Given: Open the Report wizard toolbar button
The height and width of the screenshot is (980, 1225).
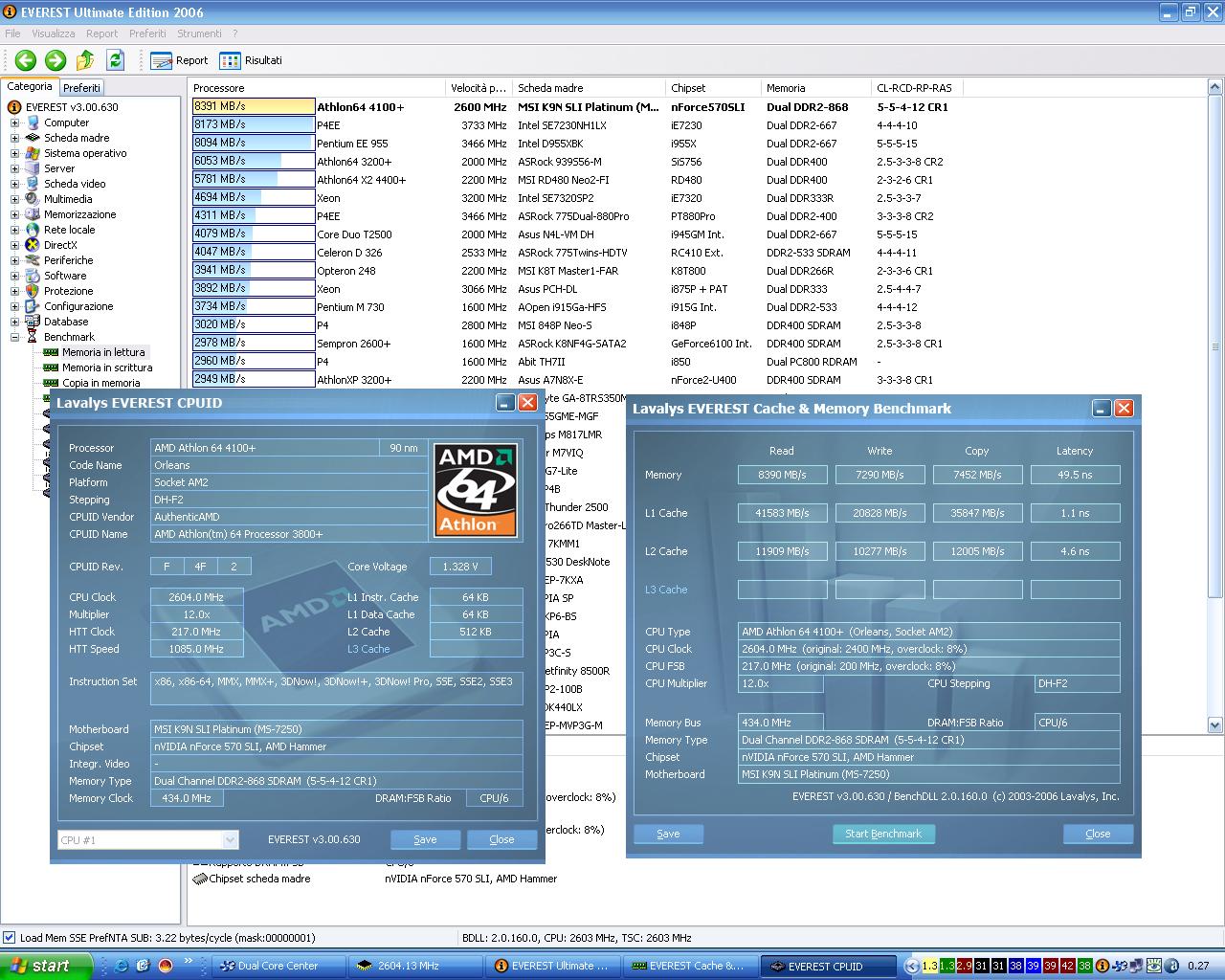Looking at the screenshot, I should click(179, 60).
